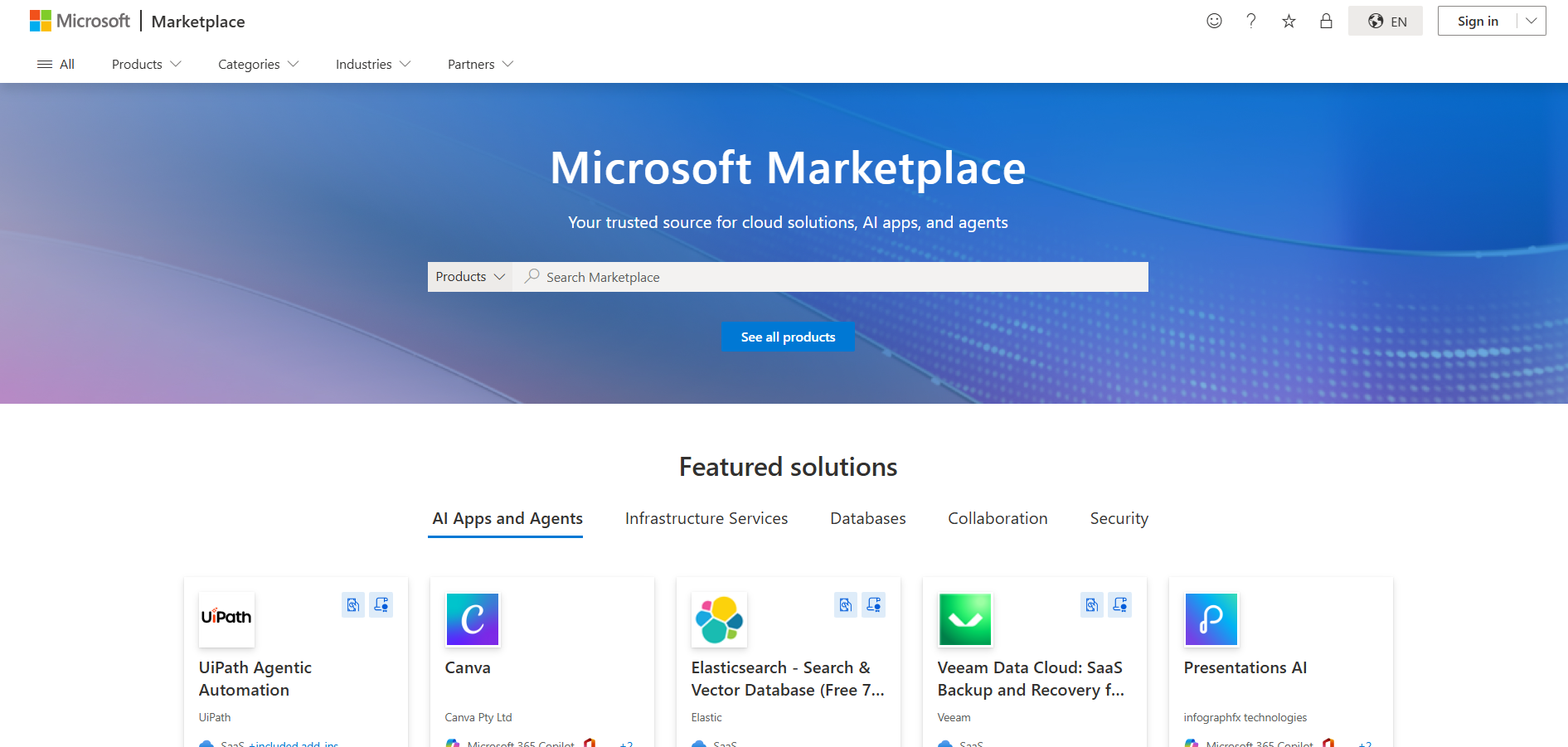
Task: Expand the Industries navigation menu
Action: pyautogui.click(x=372, y=64)
